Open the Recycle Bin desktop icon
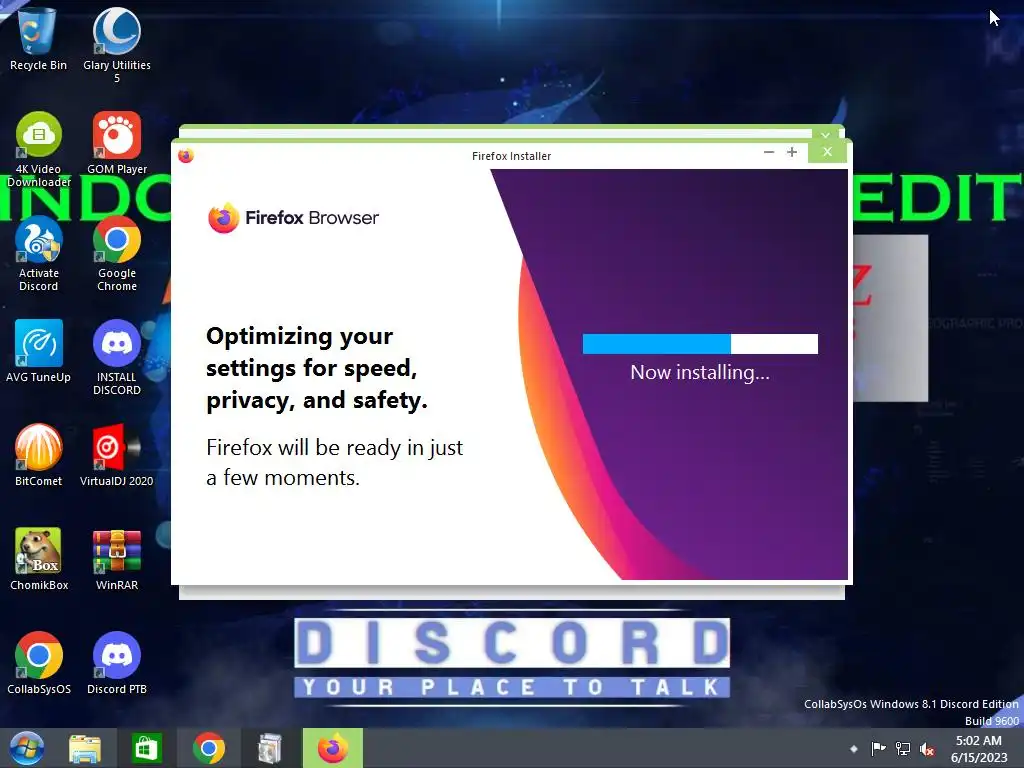This screenshot has height=768, width=1024. tap(38, 38)
